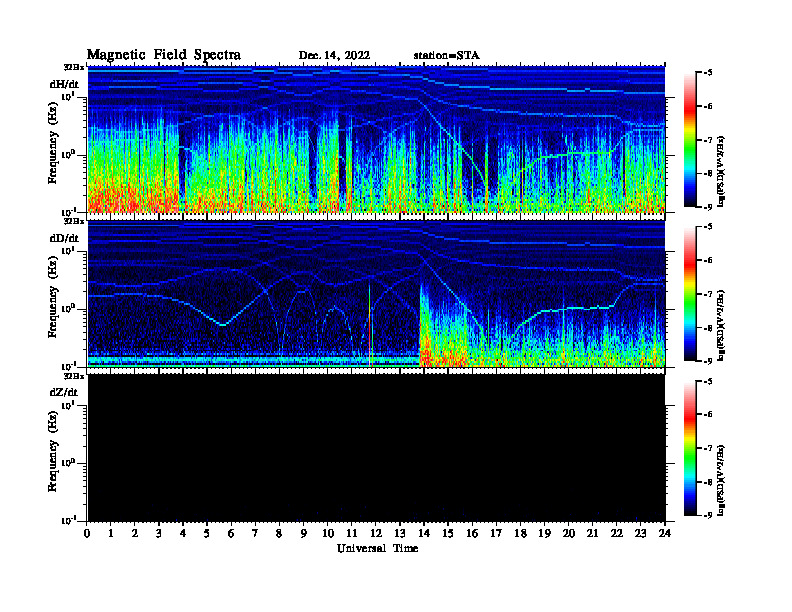792x612 pixels.
Task: Click hour 11 on the Universal Time axis
Action: click(352, 533)
